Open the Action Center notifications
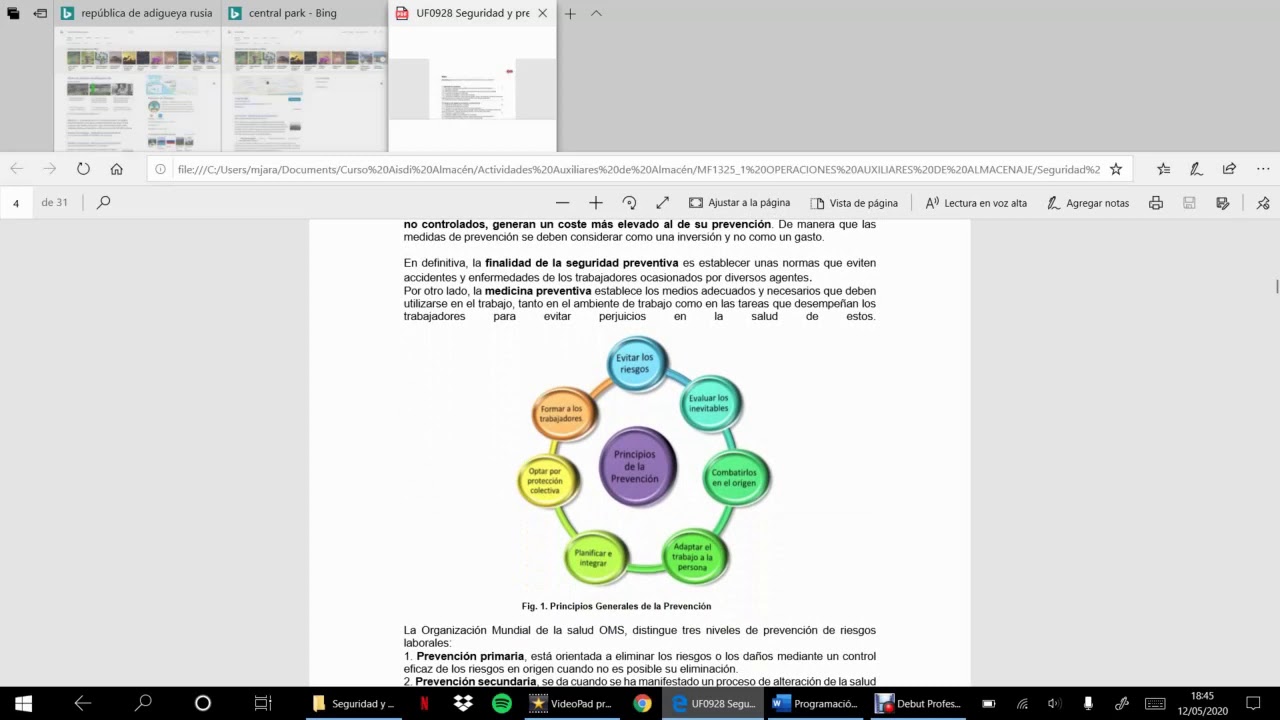 point(1253,703)
